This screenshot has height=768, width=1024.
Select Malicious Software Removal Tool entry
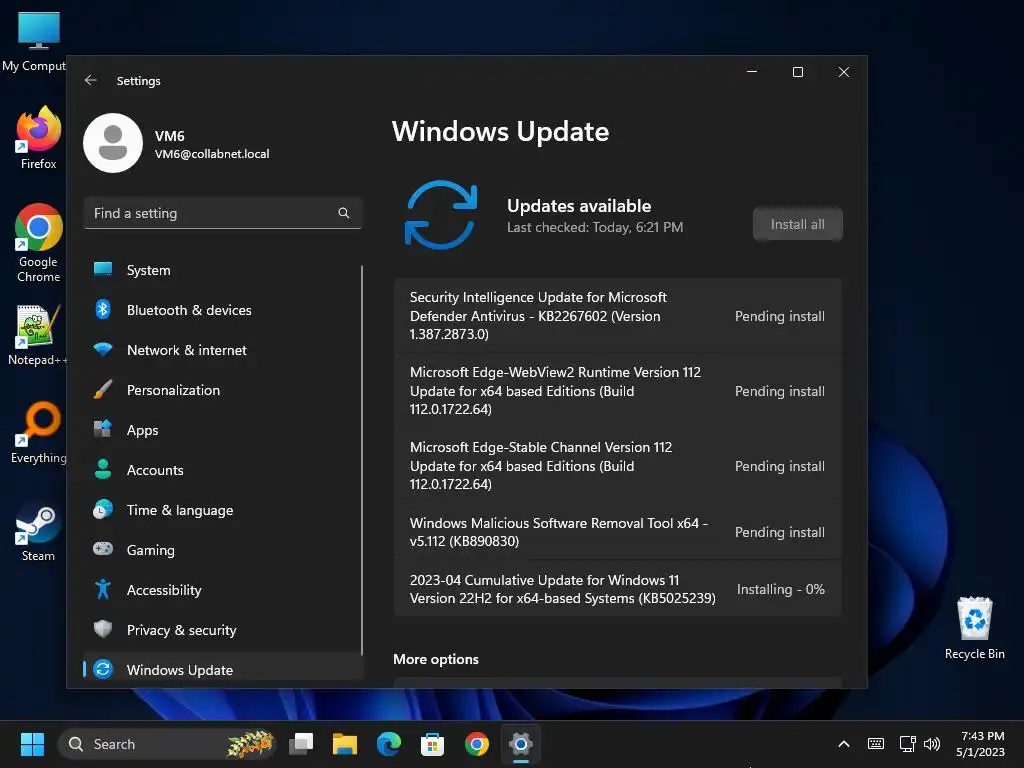(x=618, y=532)
